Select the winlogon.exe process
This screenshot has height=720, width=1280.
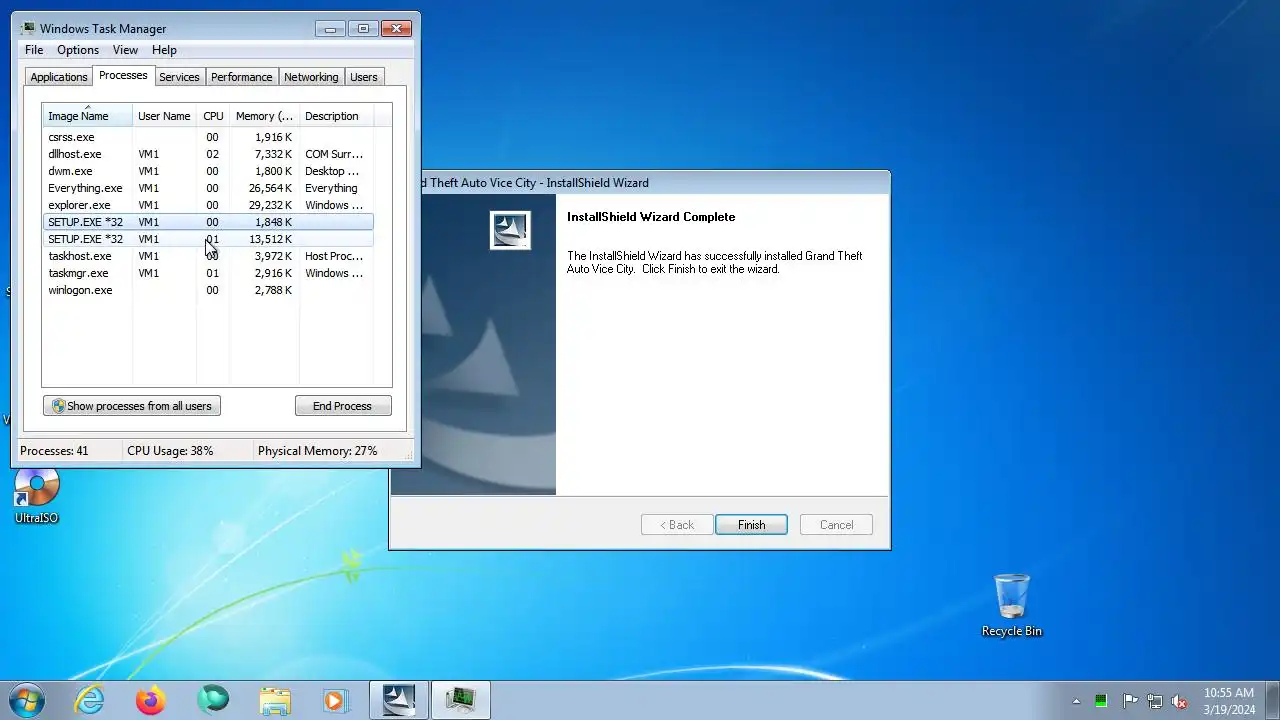click(x=208, y=290)
